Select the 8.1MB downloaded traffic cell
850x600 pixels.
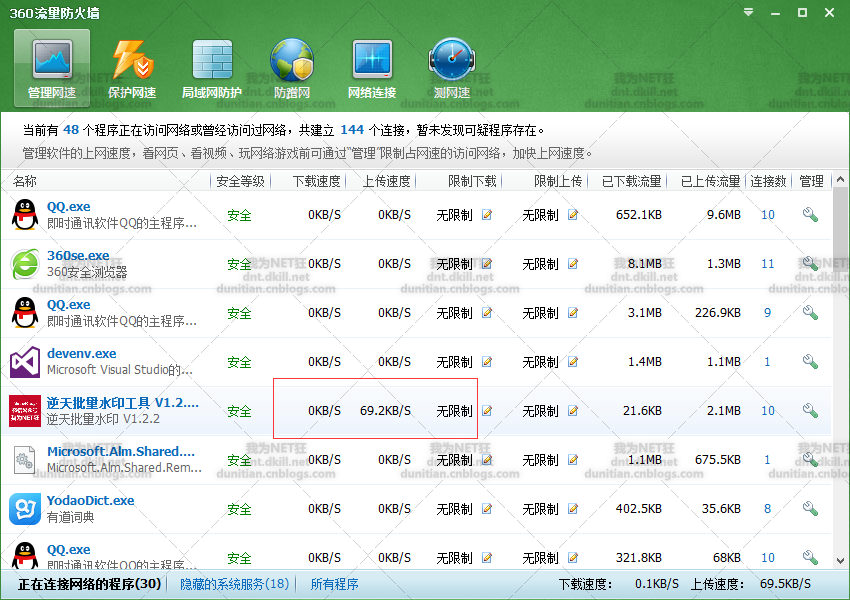coord(645,264)
